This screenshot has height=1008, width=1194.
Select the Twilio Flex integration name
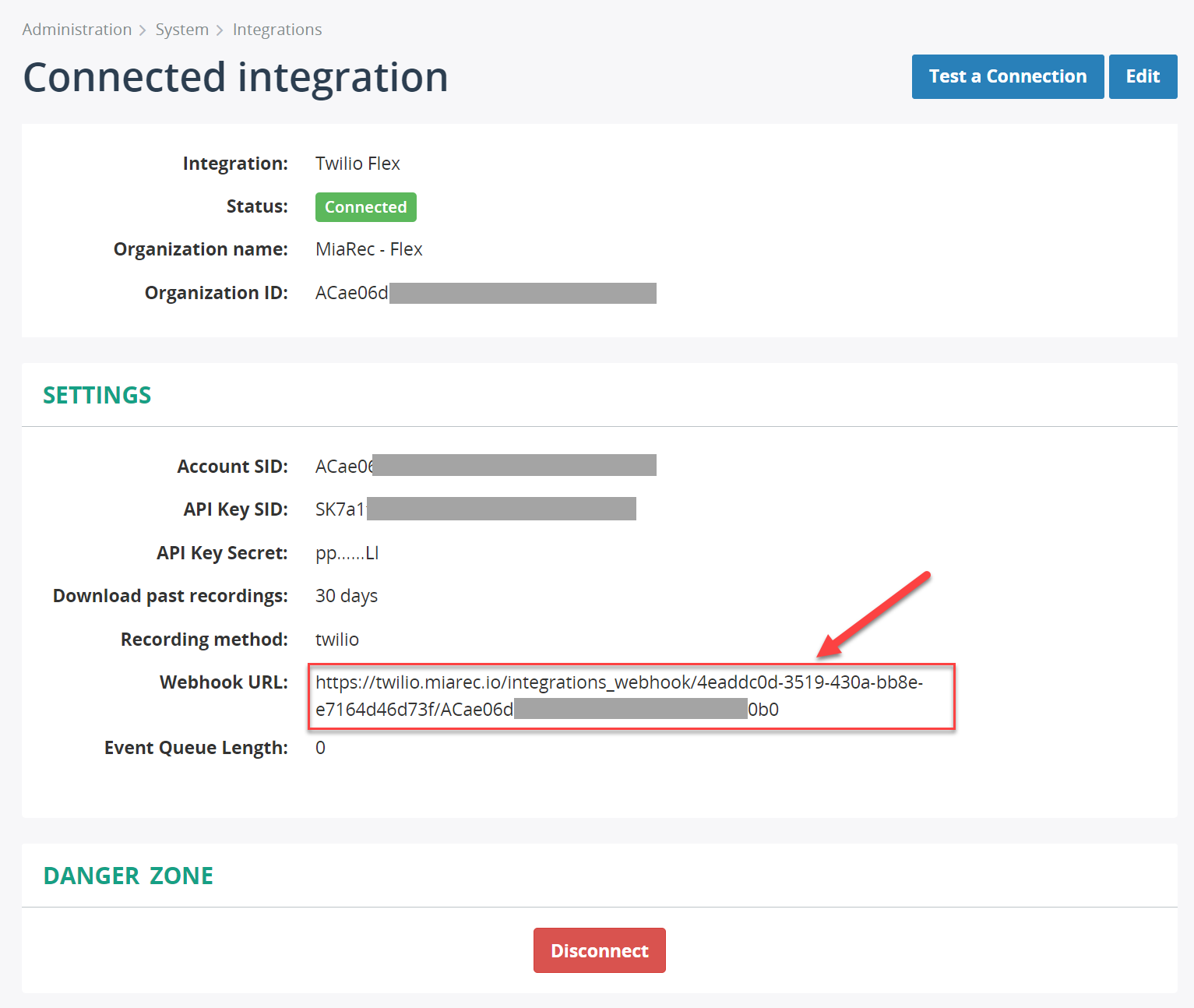point(357,164)
